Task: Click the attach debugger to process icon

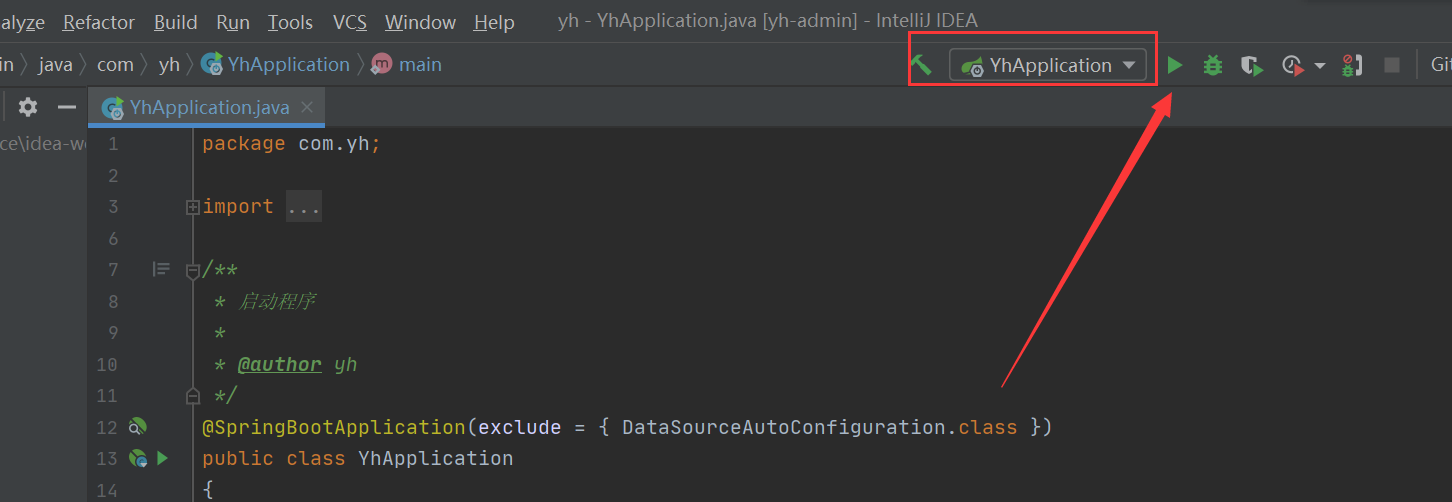Action: tap(1351, 66)
